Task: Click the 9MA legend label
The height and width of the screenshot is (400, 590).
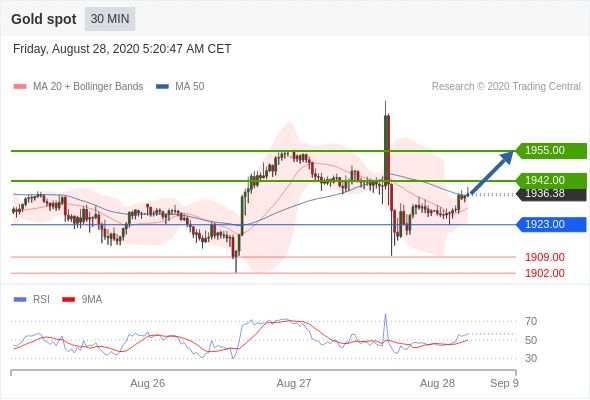Action: click(x=92, y=300)
